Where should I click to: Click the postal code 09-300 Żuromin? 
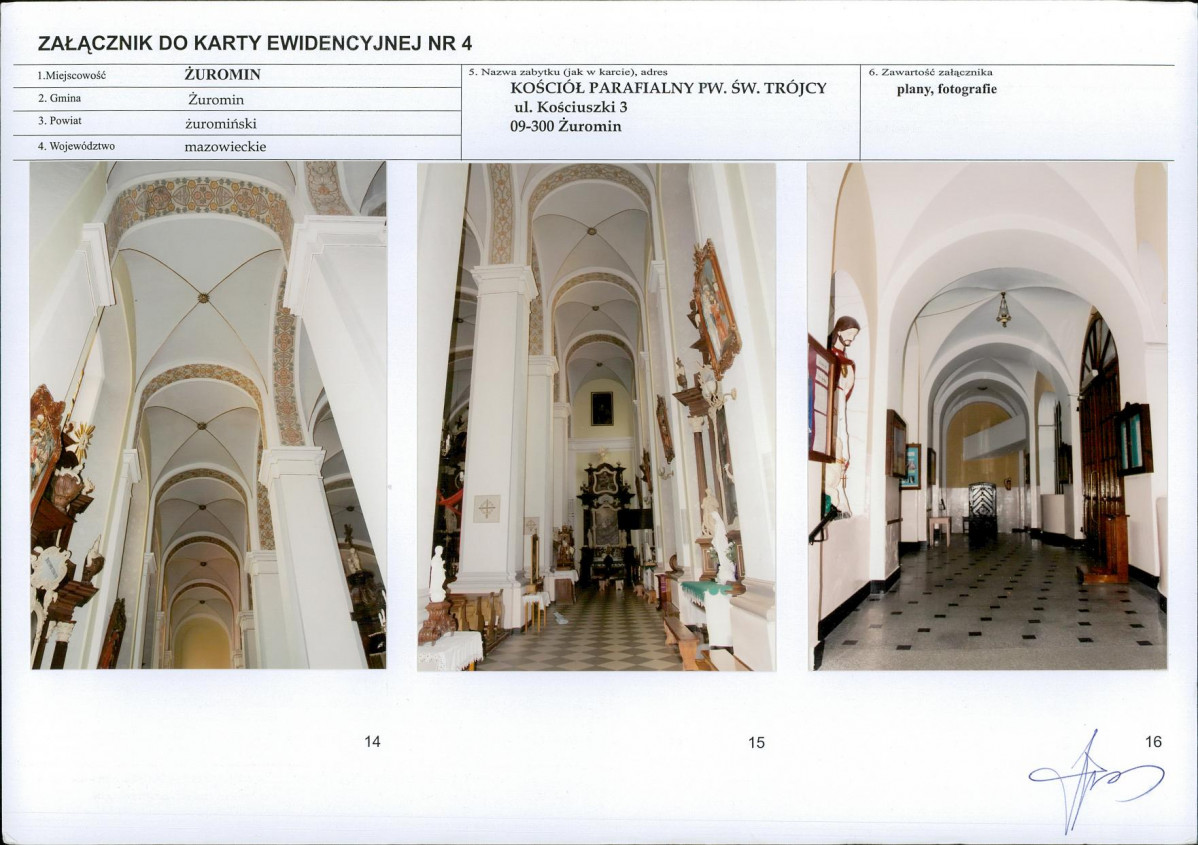click(566, 127)
